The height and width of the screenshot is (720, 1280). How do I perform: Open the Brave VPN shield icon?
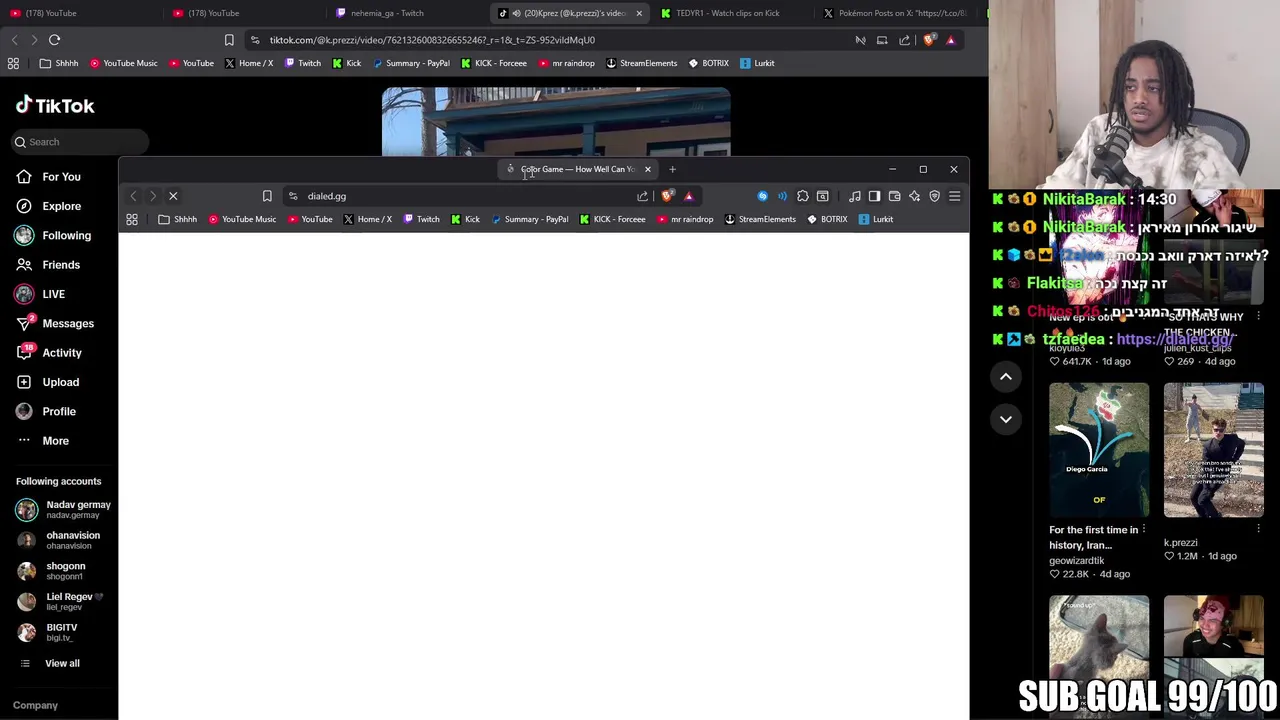[935, 196]
